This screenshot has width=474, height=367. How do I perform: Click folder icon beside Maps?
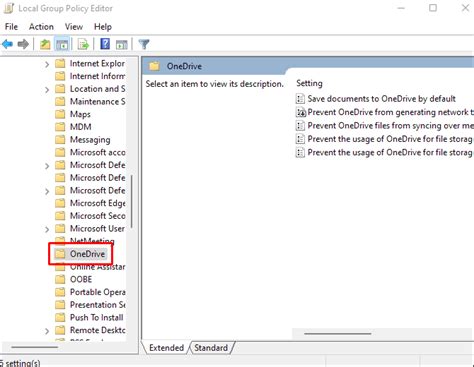coord(60,114)
